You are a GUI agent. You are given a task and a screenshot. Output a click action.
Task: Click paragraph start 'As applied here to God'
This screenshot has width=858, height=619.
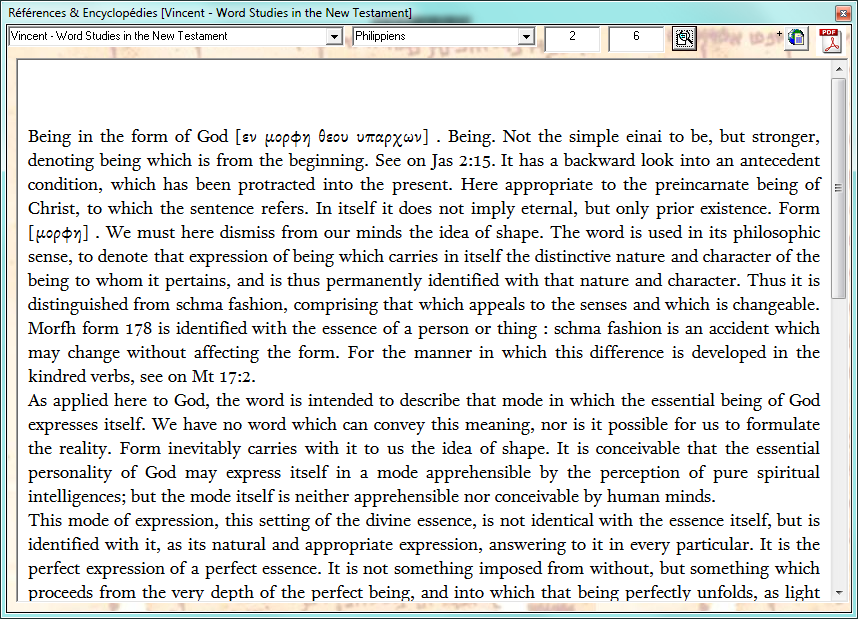[x=118, y=401]
